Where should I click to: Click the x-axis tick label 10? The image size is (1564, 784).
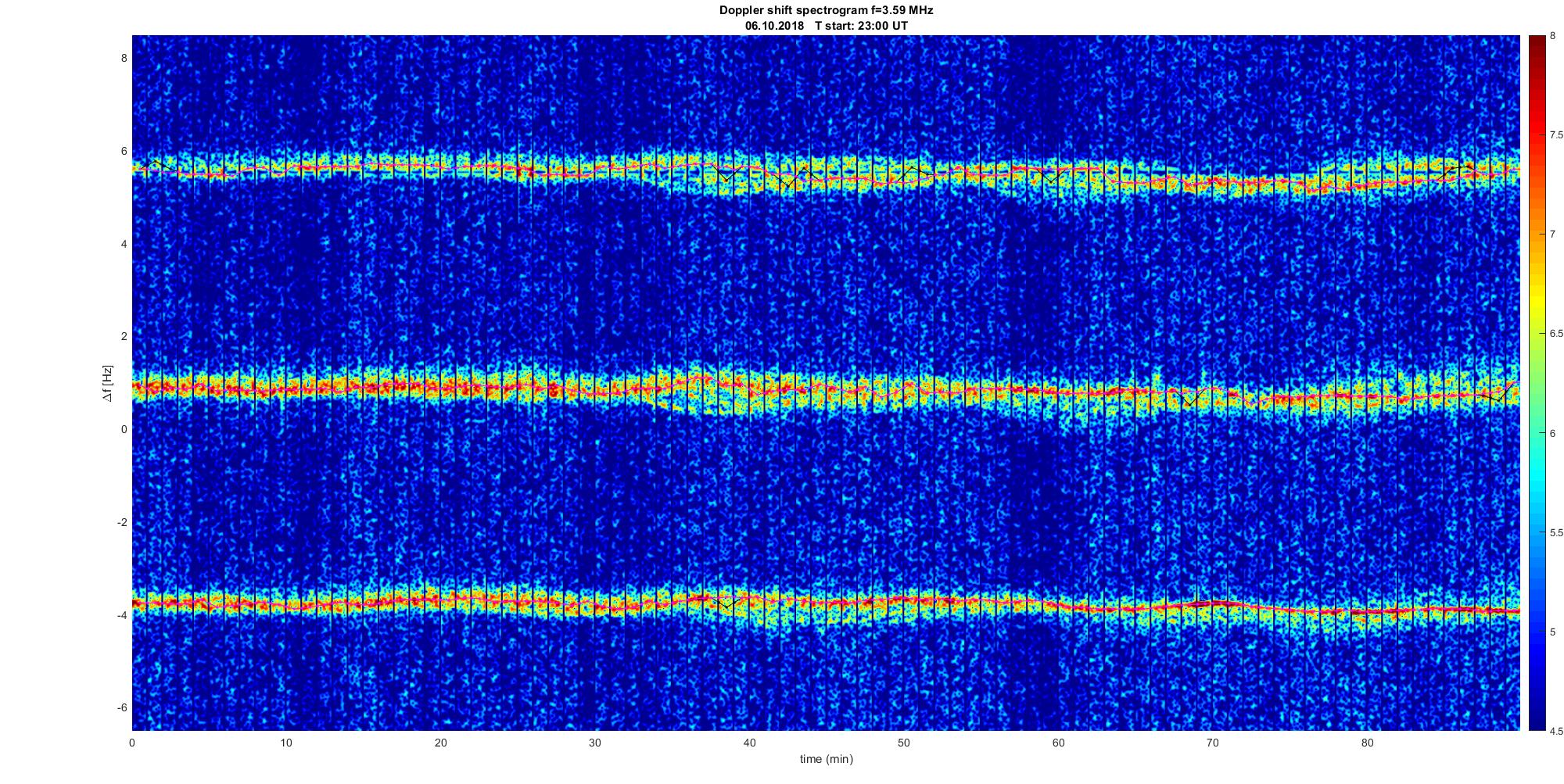pyautogui.click(x=286, y=743)
